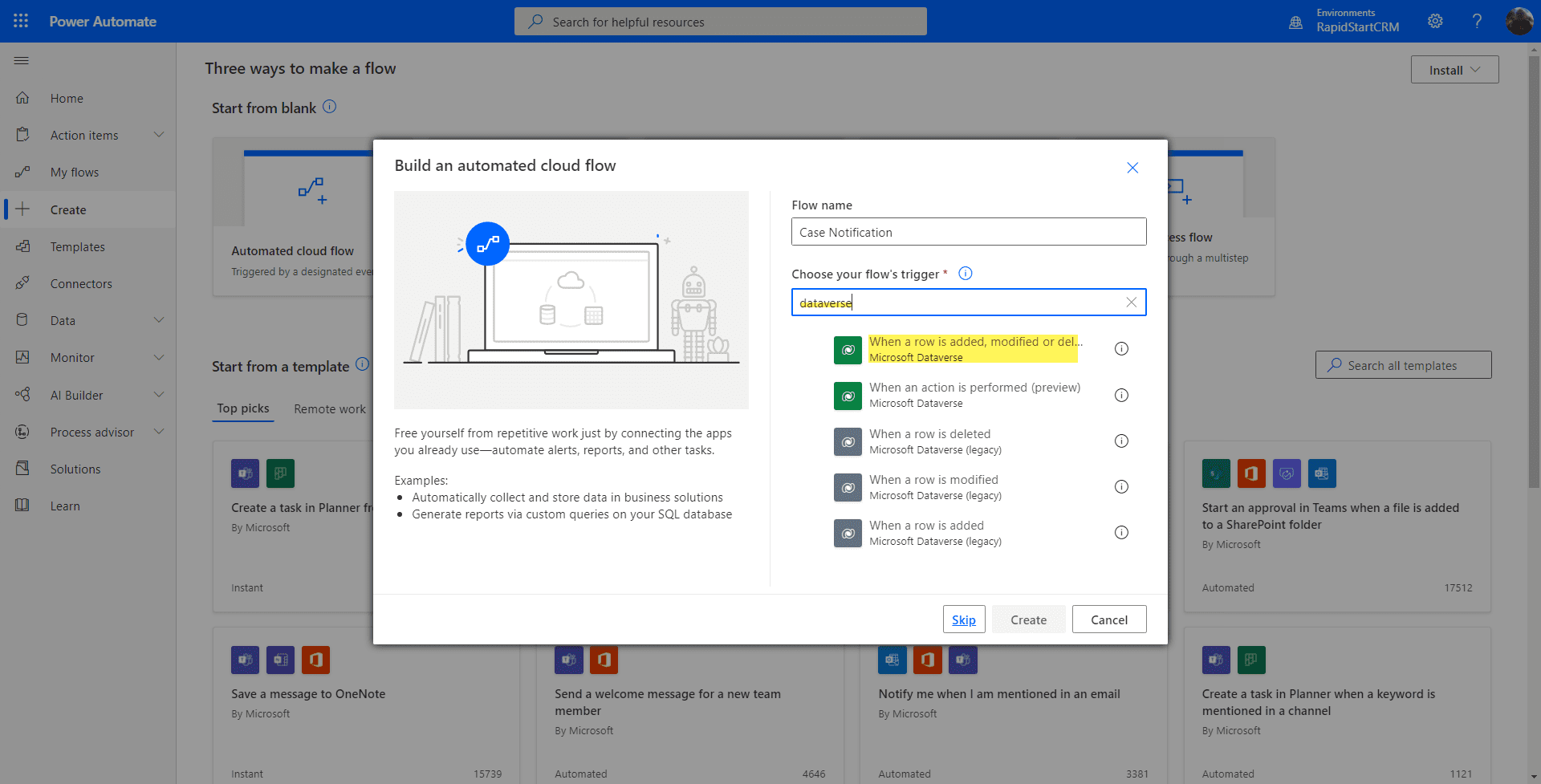1541x784 pixels.
Task: Collapse the left navigation hamburger menu
Action: (x=22, y=61)
